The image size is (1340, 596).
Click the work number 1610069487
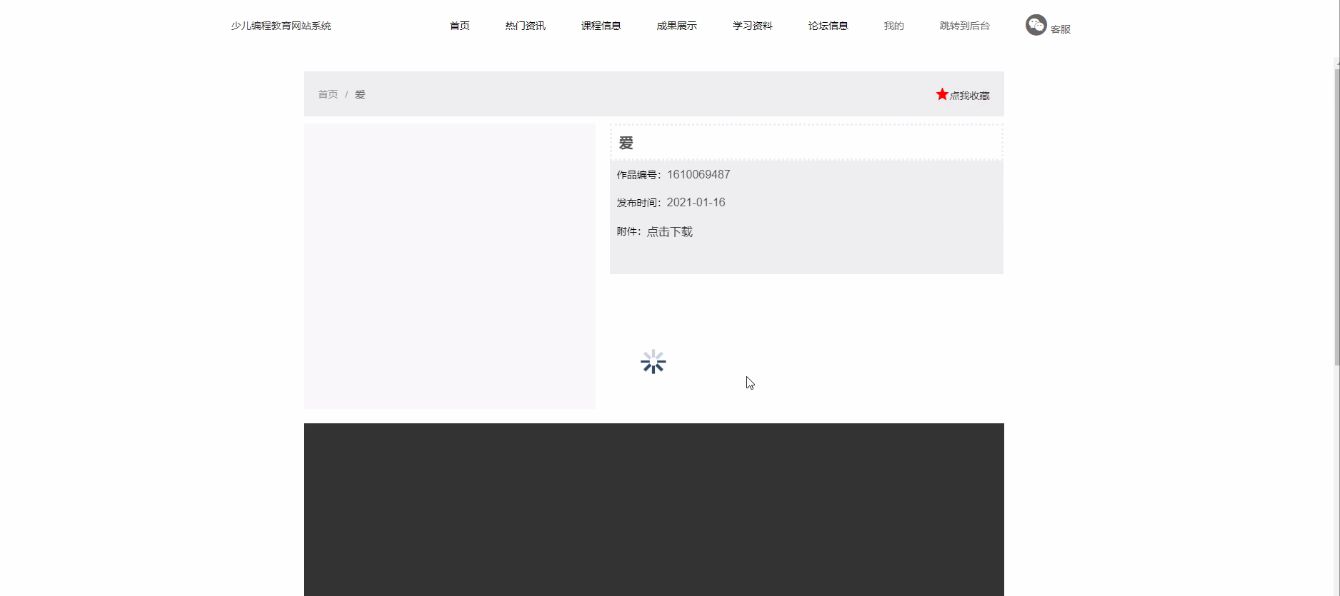coord(698,175)
